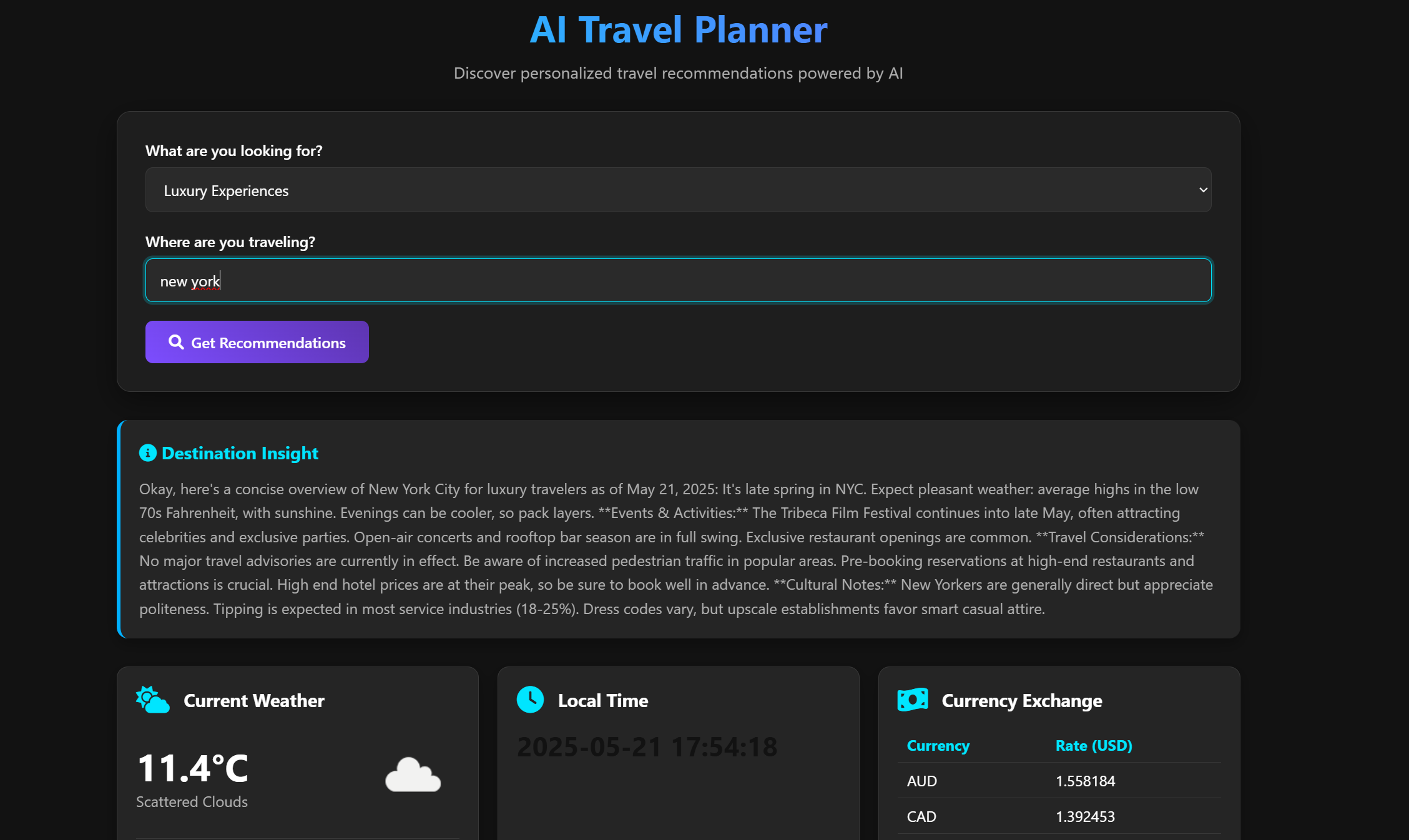Click the Local Time clock icon

pyautogui.click(x=531, y=700)
